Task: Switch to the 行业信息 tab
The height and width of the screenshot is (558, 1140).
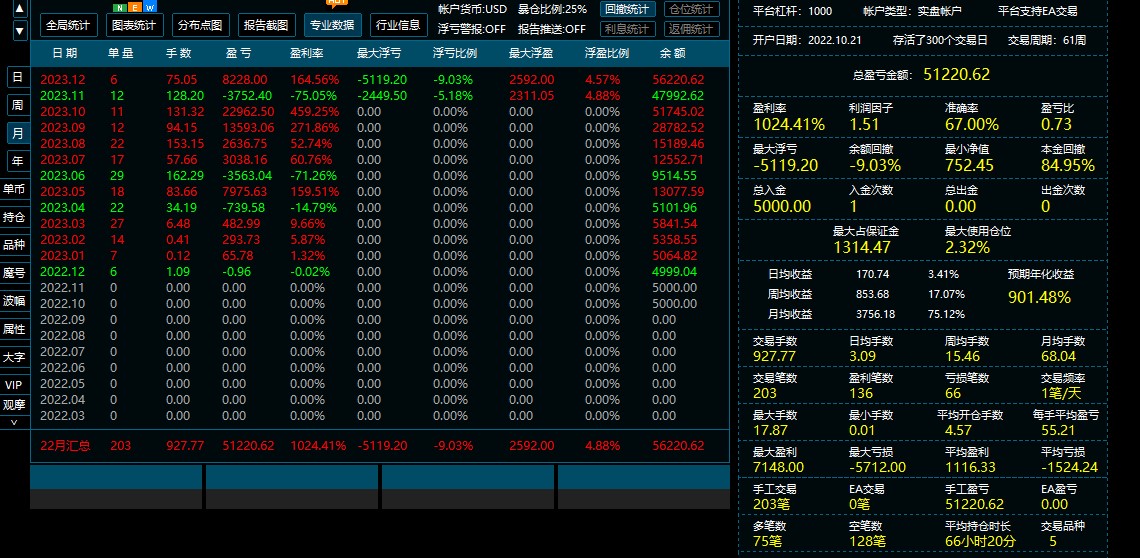Action: tap(398, 25)
